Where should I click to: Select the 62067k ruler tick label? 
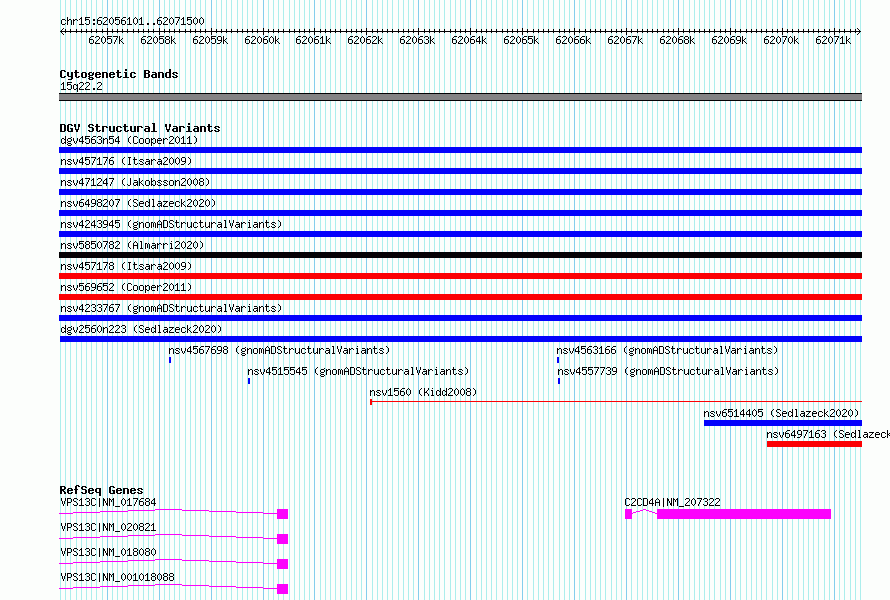(x=625, y=40)
